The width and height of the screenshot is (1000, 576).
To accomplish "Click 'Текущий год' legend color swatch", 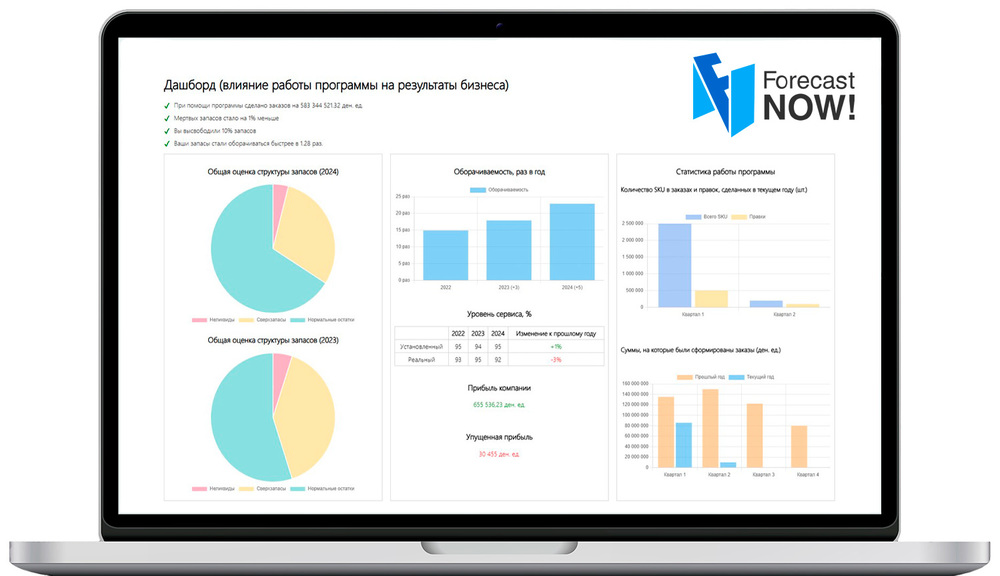I will coord(736,377).
